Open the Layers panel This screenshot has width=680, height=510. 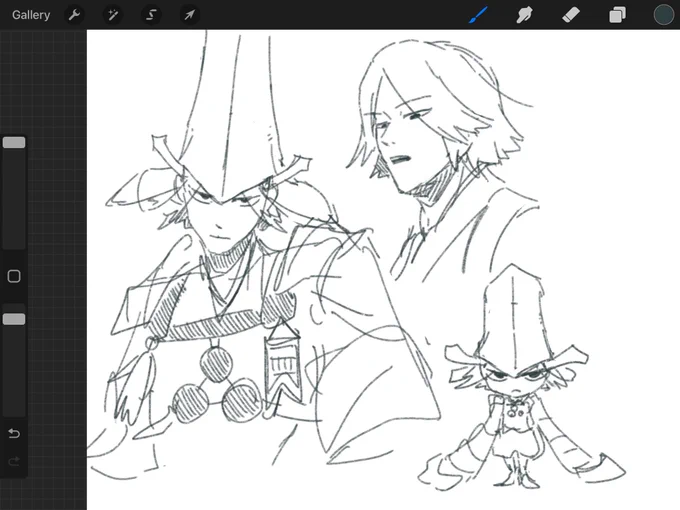click(617, 15)
